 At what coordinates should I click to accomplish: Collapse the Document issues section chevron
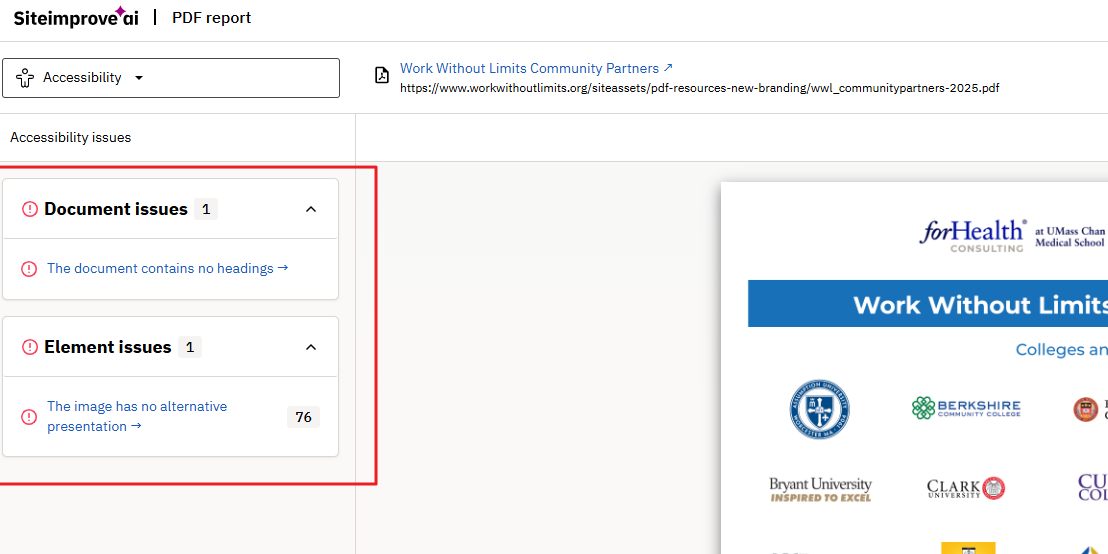click(310, 209)
